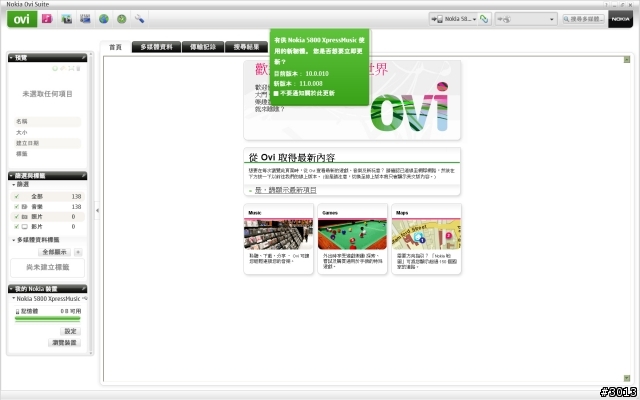Screen dimensions: 640x400
Task: Click the pin icon on 預覽 panel header
Action: click(83, 58)
